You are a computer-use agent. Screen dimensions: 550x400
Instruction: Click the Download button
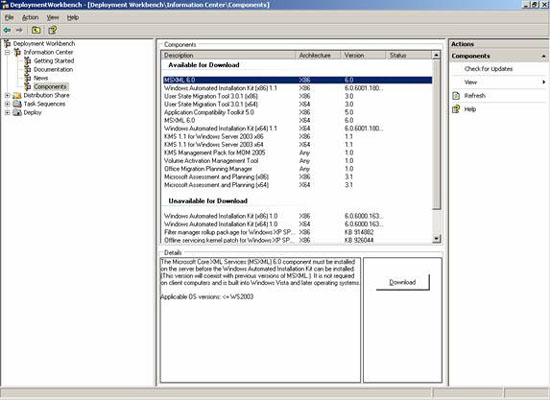pyautogui.click(x=402, y=282)
